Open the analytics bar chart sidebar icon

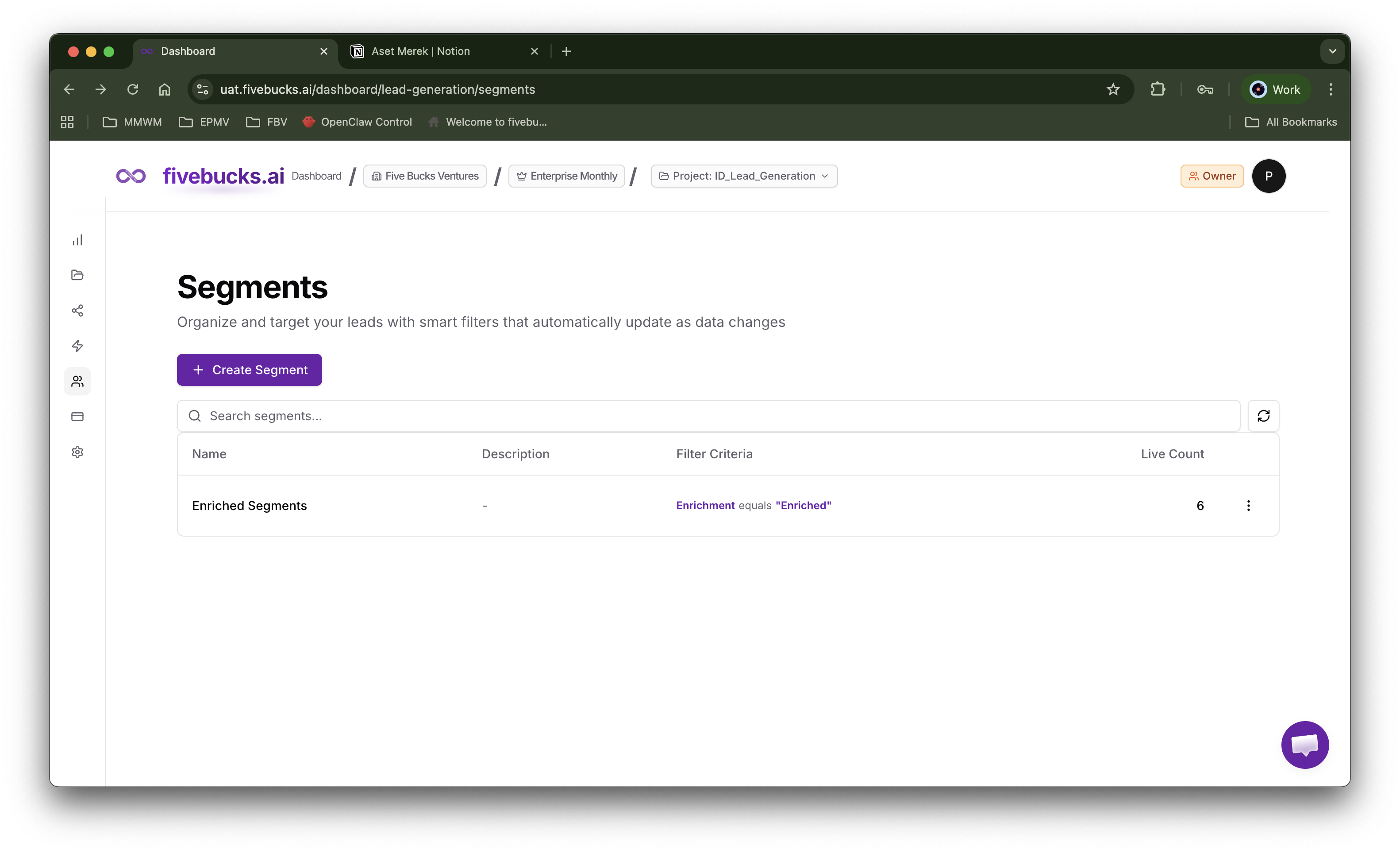coord(77,239)
